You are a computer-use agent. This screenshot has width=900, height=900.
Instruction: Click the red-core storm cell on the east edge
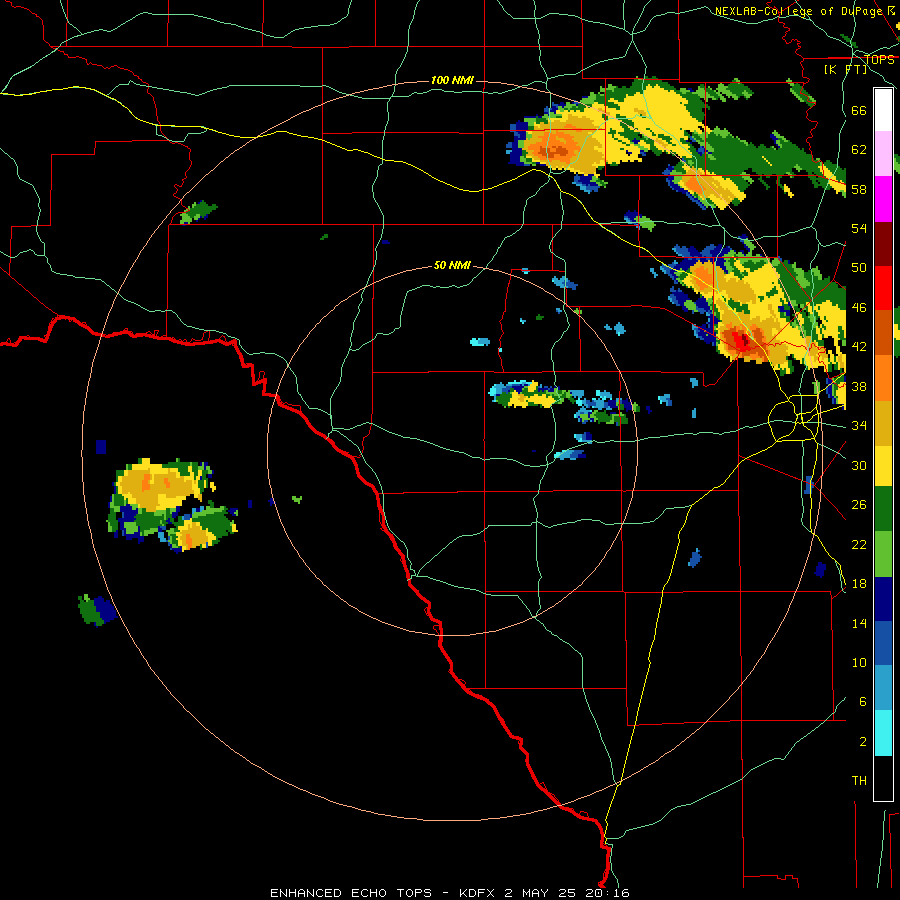click(740, 341)
